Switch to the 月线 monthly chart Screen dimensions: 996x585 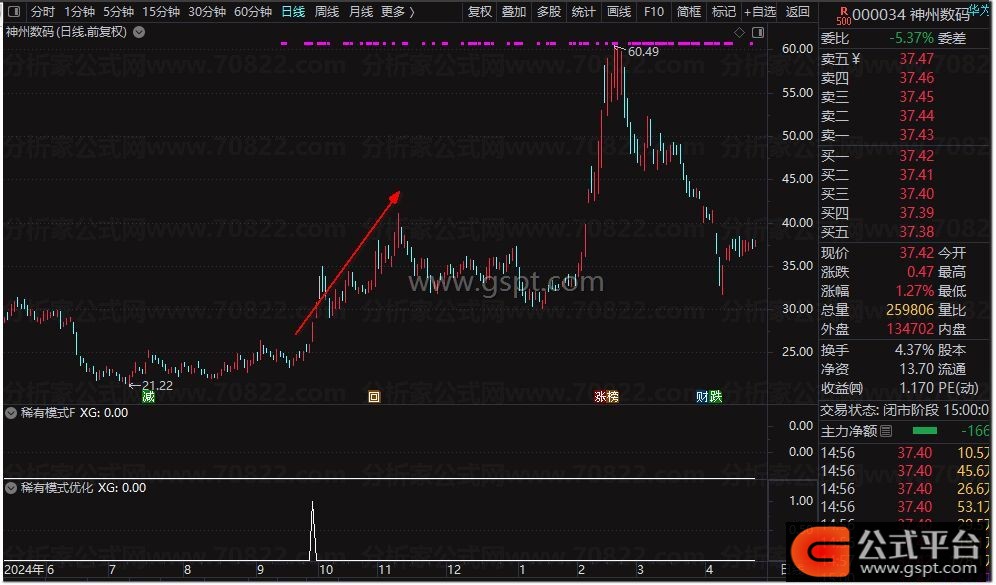click(361, 11)
